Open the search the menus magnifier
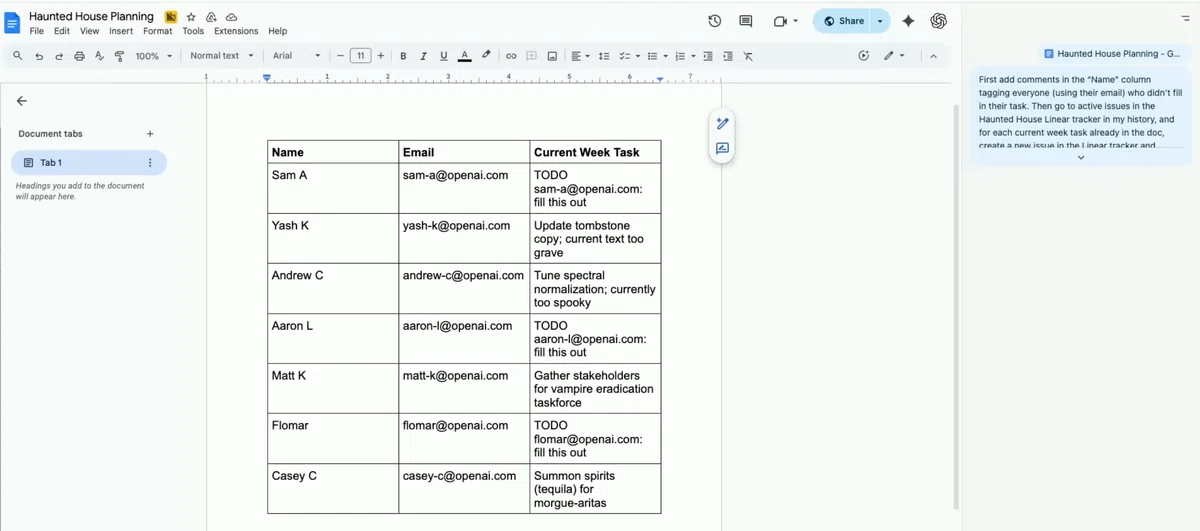 pos(18,56)
